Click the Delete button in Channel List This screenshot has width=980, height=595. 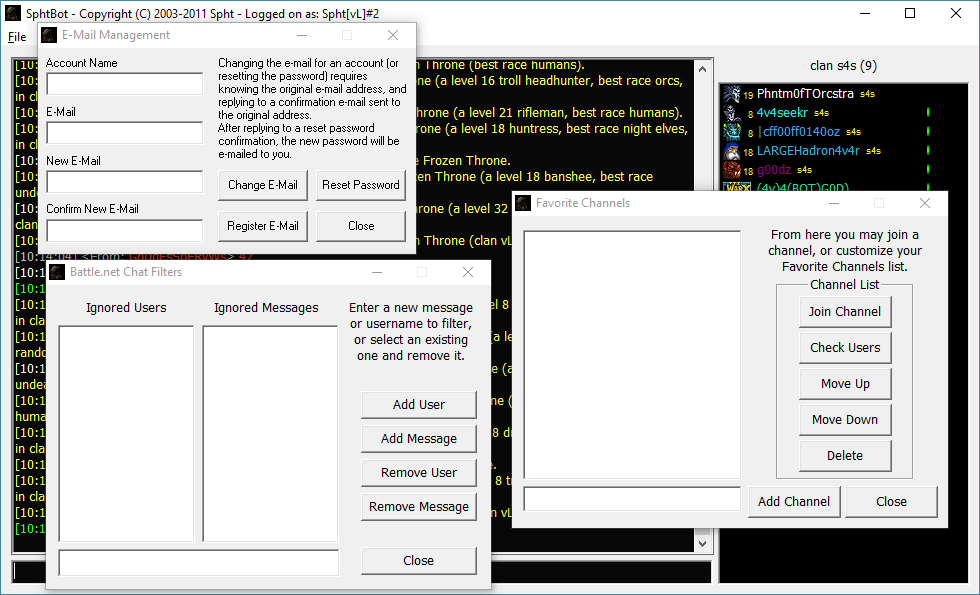point(845,456)
